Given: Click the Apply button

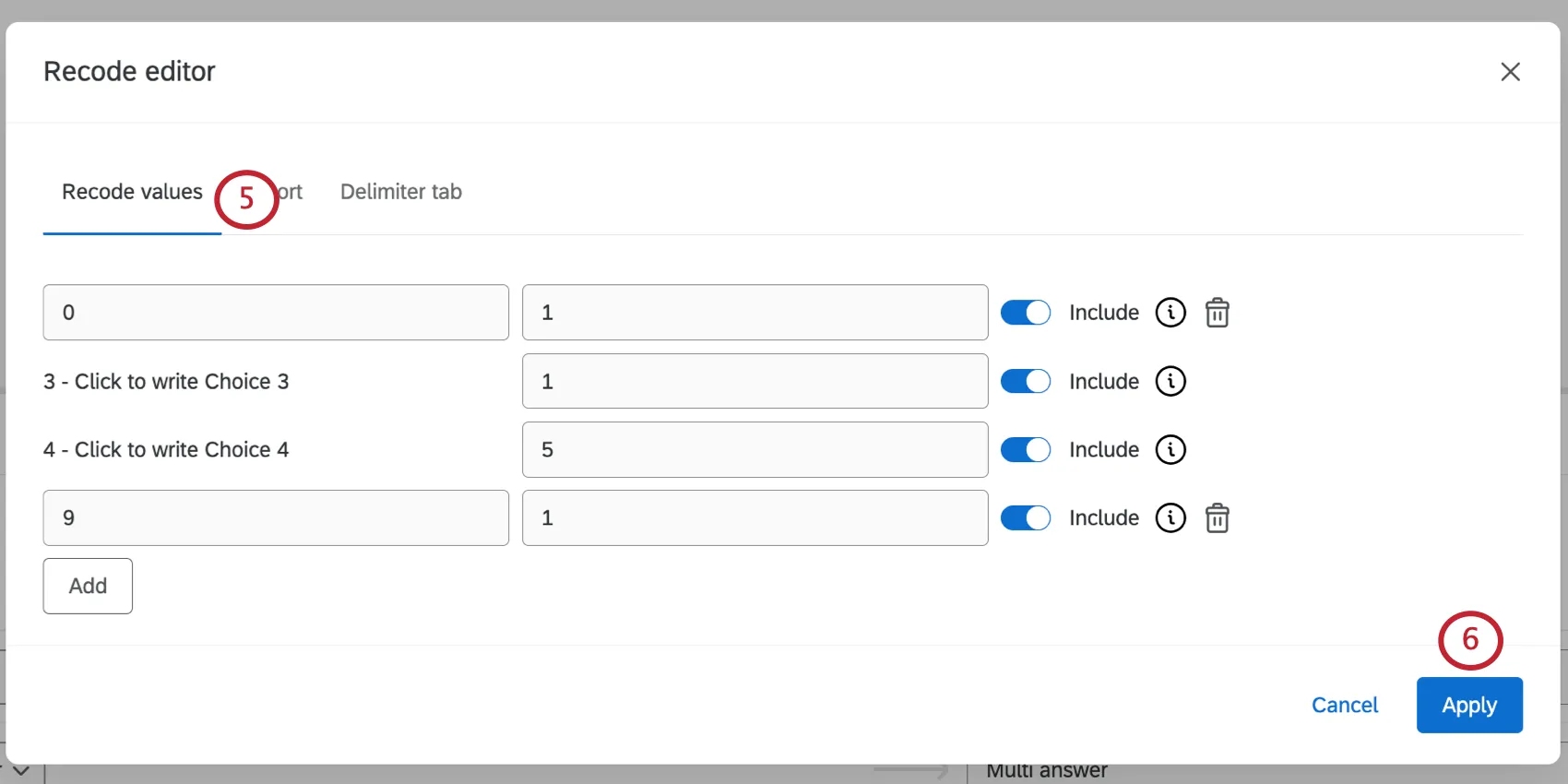Looking at the screenshot, I should click(x=1469, y=706).
